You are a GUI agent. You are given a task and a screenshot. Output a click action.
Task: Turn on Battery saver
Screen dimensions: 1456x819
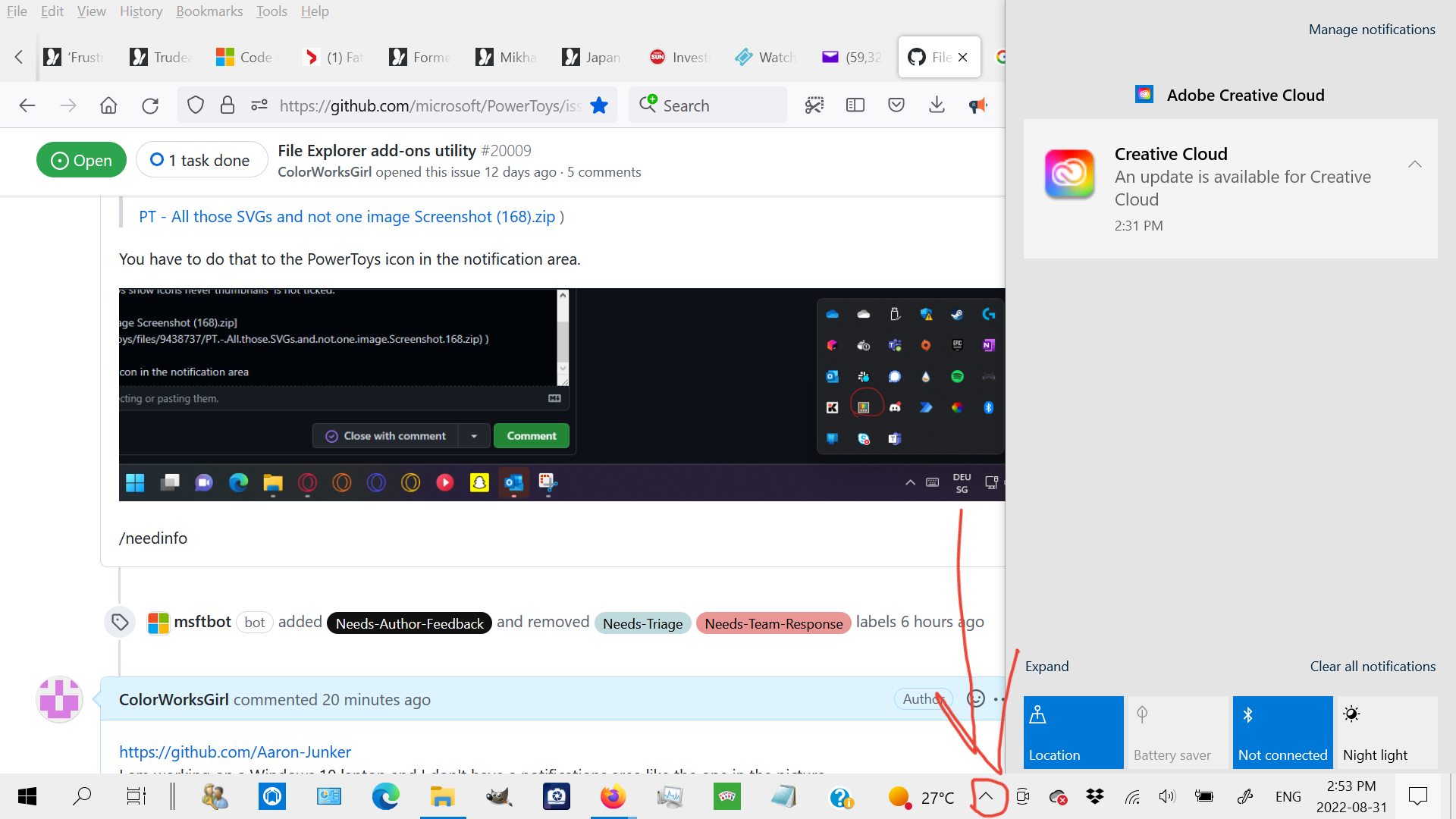coord(1177,732)
